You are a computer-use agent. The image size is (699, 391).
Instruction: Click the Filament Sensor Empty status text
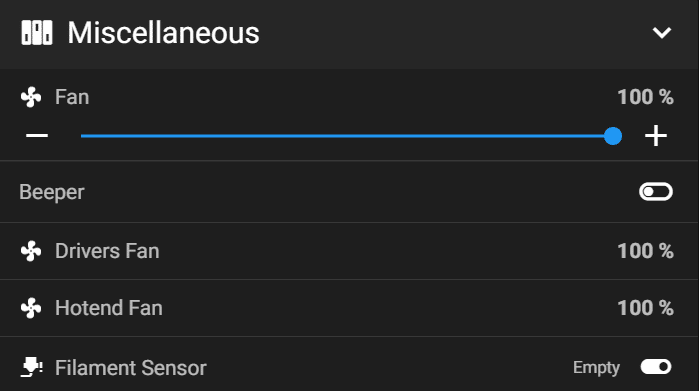596,368
